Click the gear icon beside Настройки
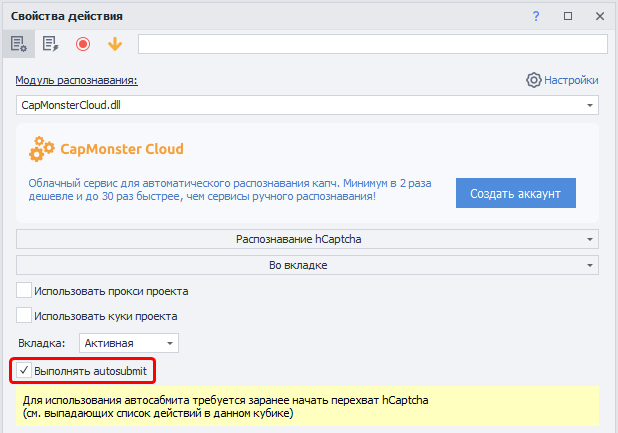618x433 pixels. click(x=533, y=80)
